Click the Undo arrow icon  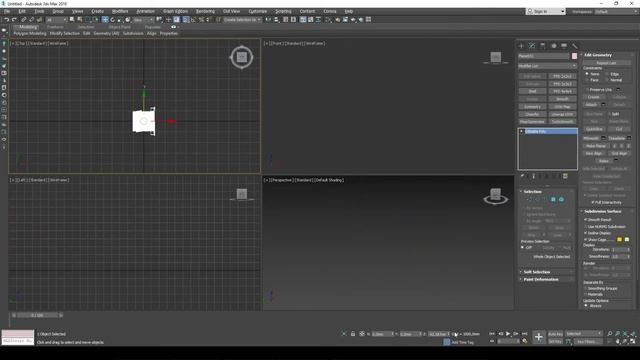[6, 20]
